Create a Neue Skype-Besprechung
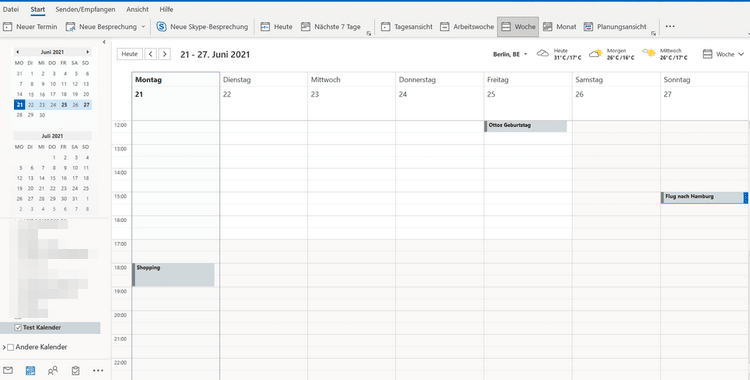The height and width of the screenshot is (380, 750). click(202, 27)
